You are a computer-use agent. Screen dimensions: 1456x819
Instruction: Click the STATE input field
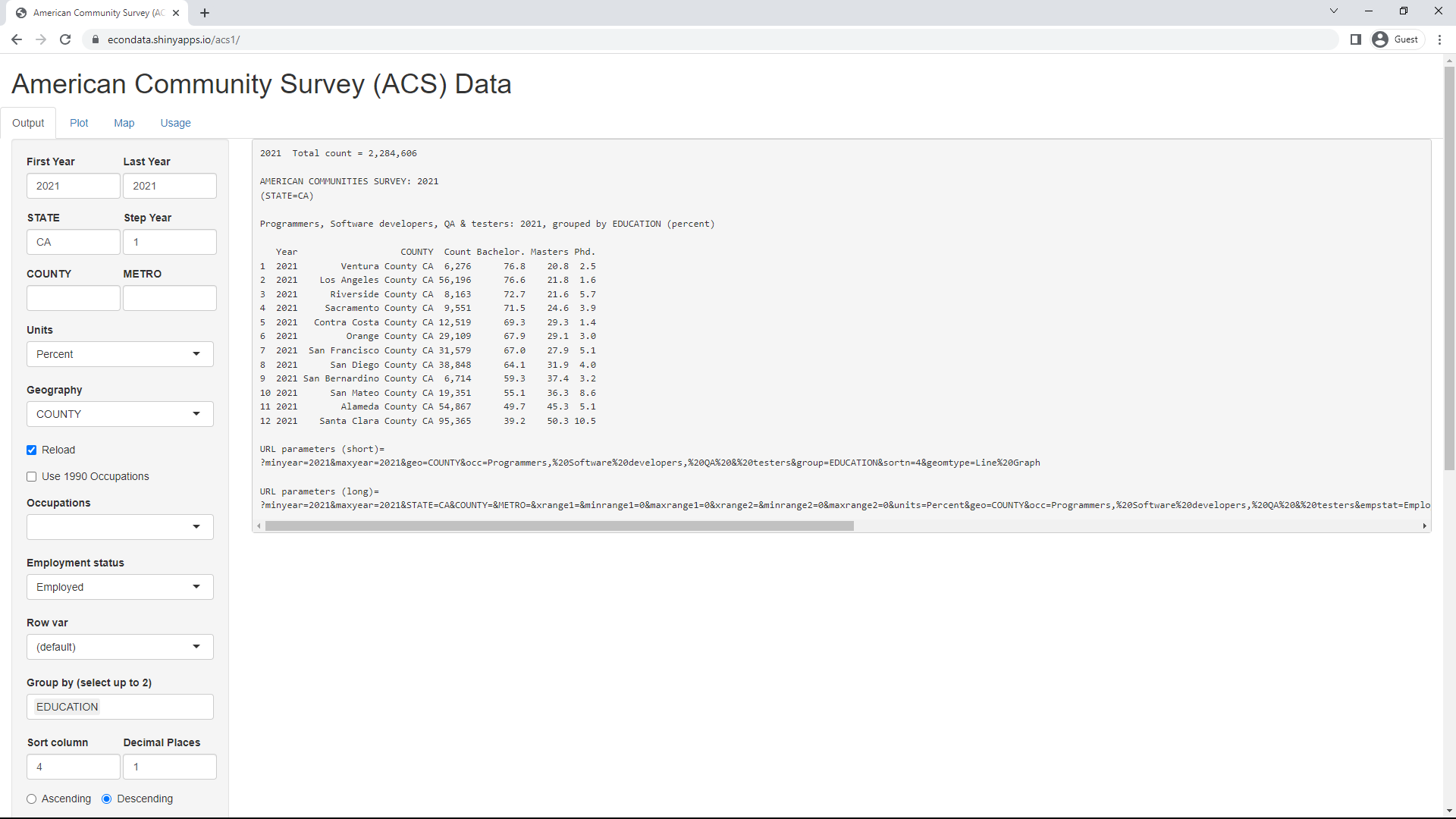coord(73,241)
